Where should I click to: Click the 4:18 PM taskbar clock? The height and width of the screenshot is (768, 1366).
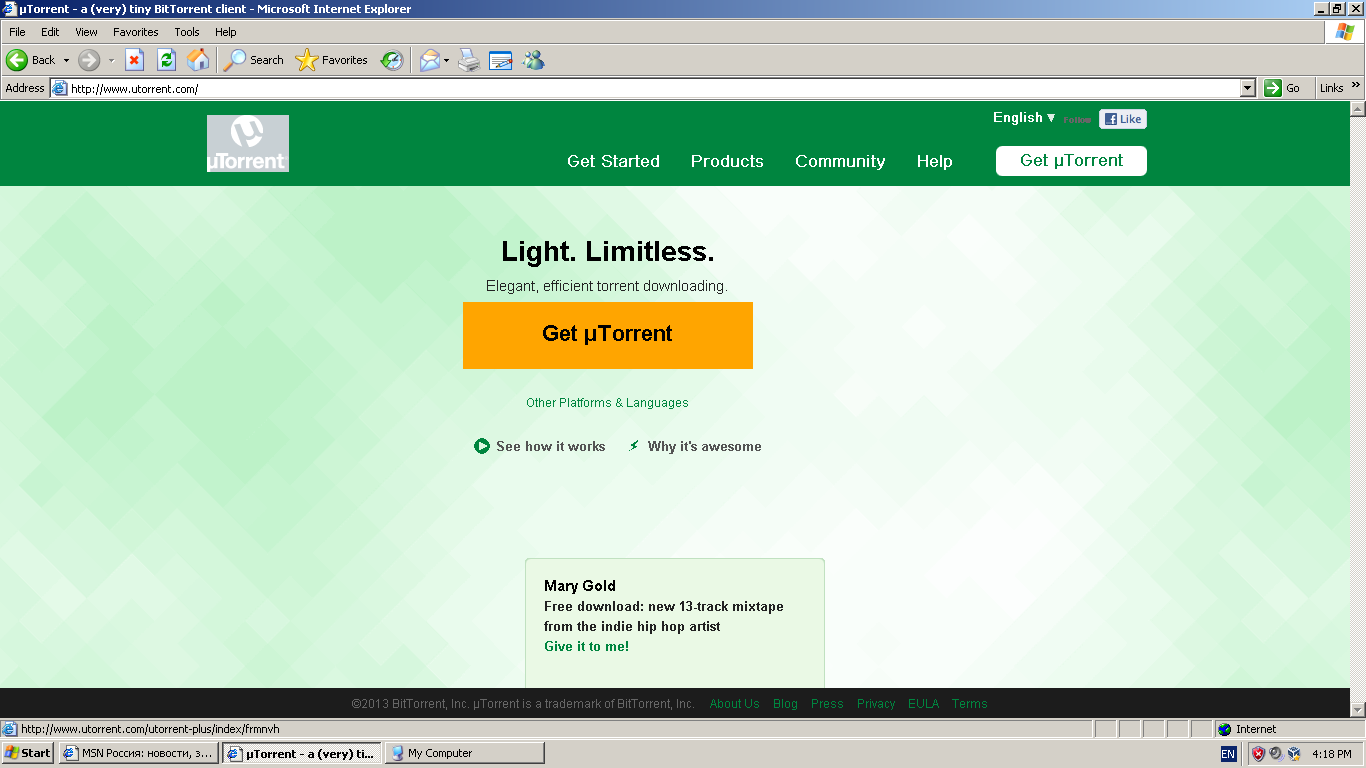1332,754
